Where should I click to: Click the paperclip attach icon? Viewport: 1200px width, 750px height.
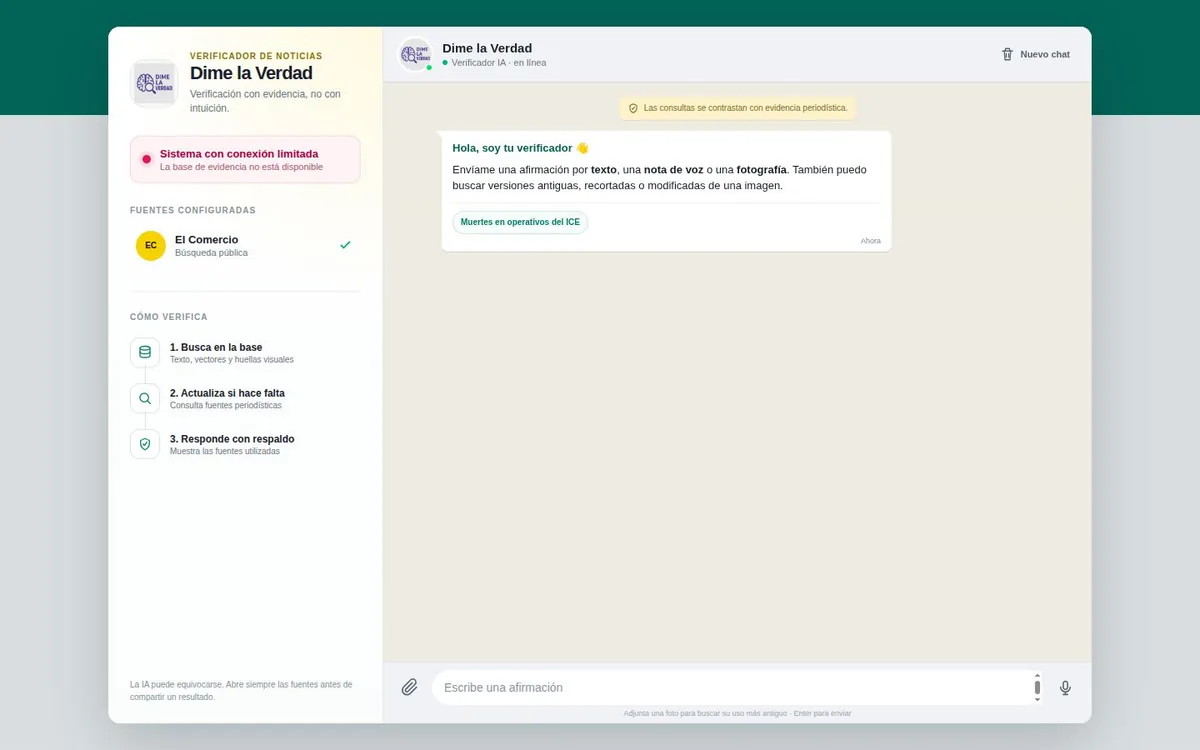[409, 687]
